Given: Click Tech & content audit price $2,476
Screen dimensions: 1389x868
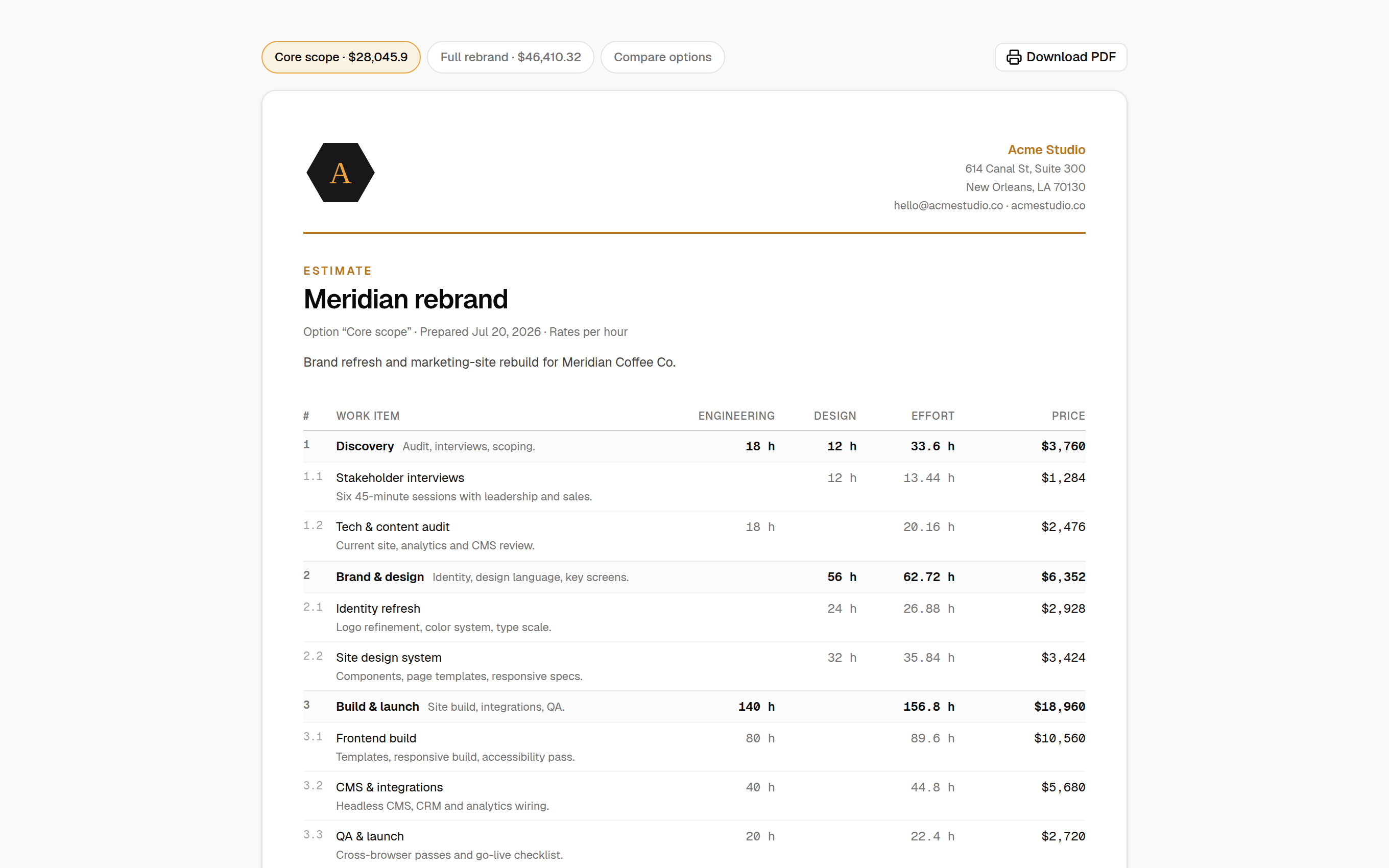Looking at the screenshot, I should (1063, 526).
